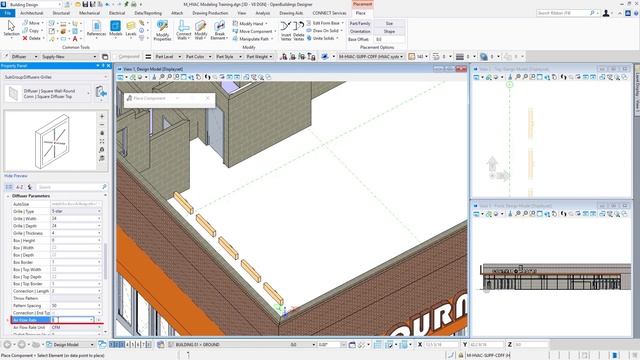Screen dimensions: 640x360
Task: Click Unite Solids tool
Action: pyautogui.click(x=322, y=38)
